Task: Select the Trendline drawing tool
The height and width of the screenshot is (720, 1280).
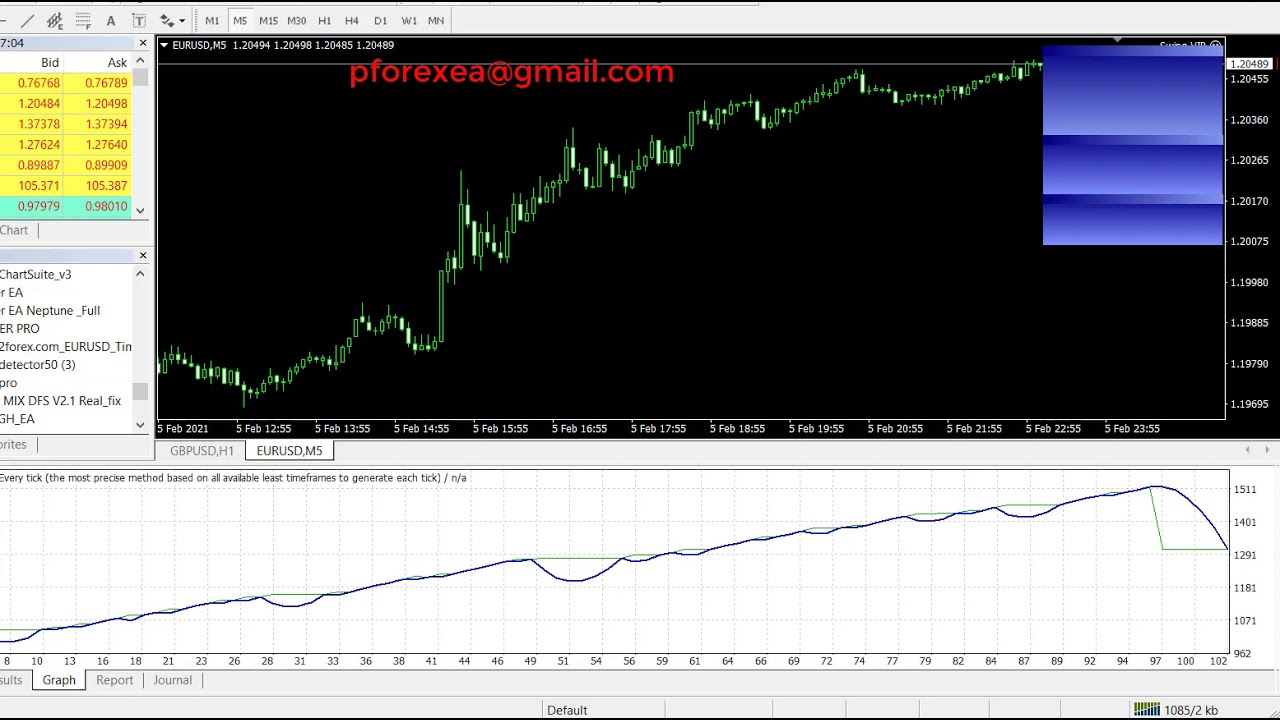Action: 27,20
